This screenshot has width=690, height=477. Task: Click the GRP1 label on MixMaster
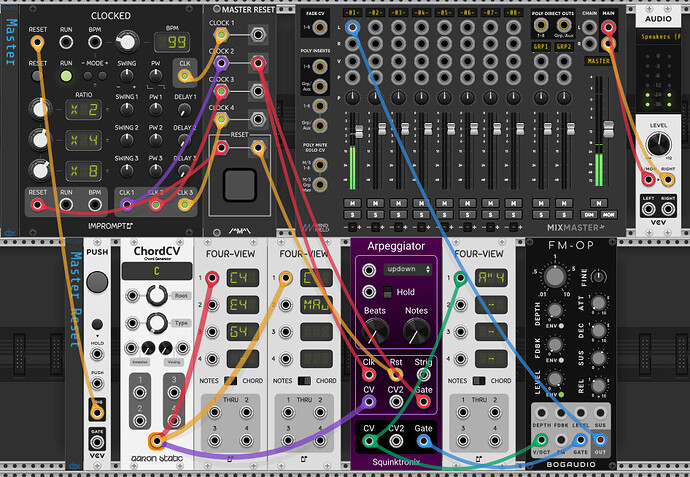tap(541, 47)
